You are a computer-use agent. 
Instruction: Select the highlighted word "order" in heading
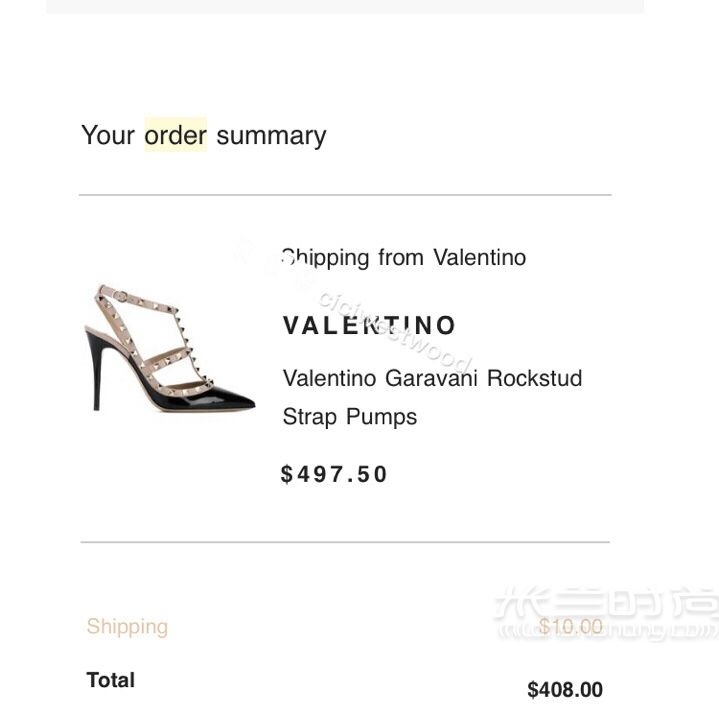[175, 135]
